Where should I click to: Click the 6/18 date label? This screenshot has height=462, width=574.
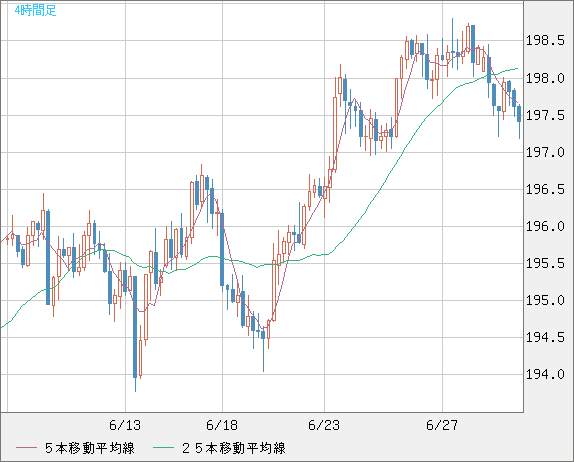[222, 425]
